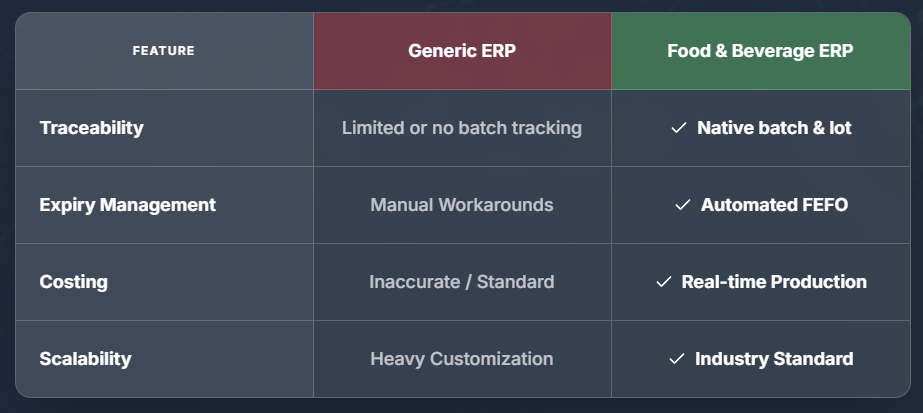This screenshot has width=923, height=413.
Task: Click the Real-time Production text
Action: pos(774,282)
